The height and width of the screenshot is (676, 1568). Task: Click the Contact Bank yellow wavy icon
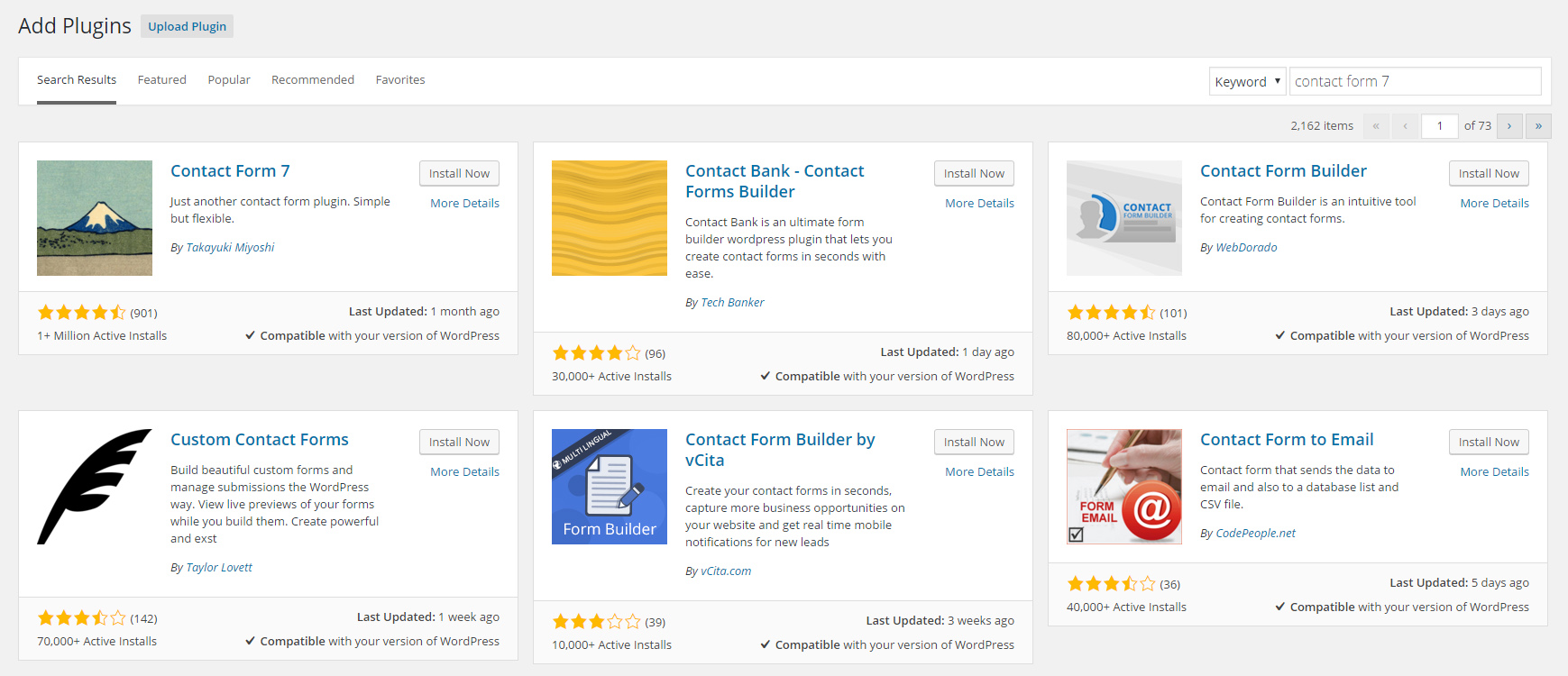(610, 218)
